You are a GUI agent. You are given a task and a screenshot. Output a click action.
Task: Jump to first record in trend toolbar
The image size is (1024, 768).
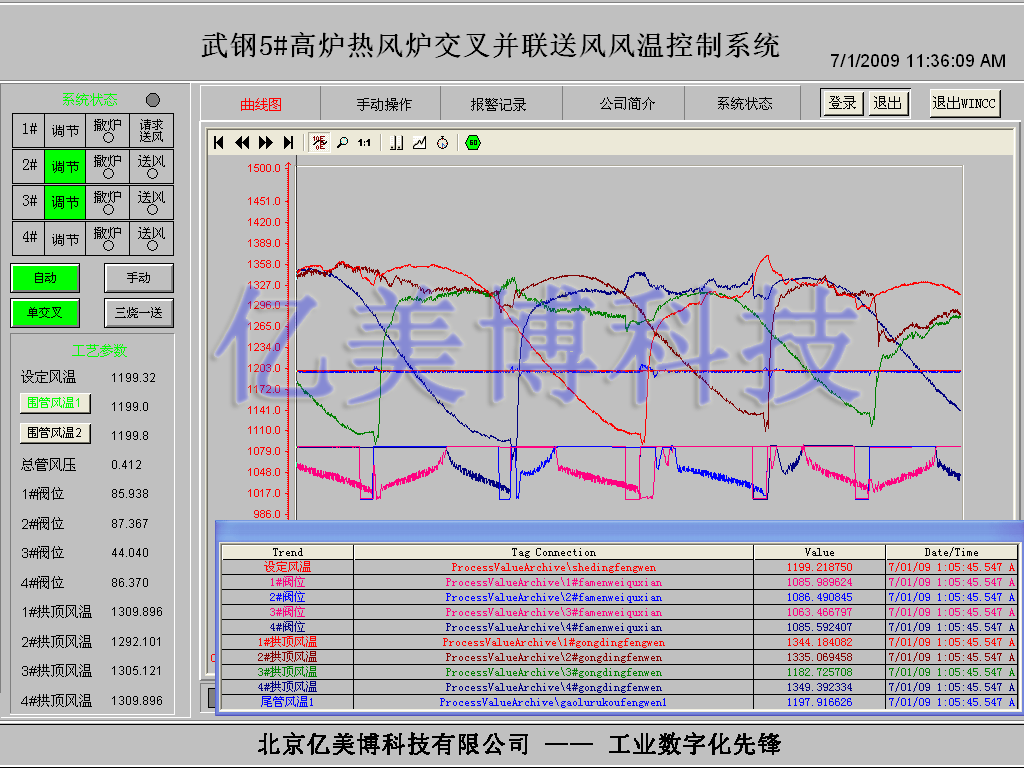pos(219,143)
